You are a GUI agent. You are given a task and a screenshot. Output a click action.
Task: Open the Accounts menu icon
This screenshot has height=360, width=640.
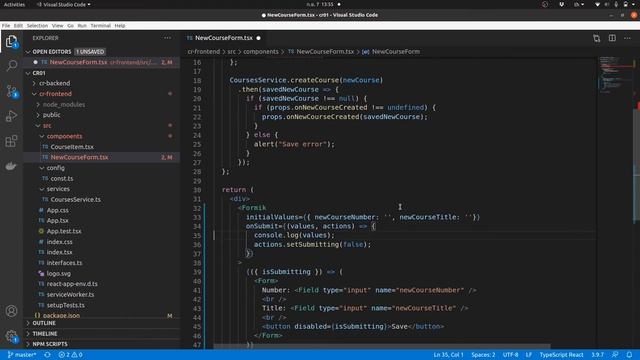11,311
